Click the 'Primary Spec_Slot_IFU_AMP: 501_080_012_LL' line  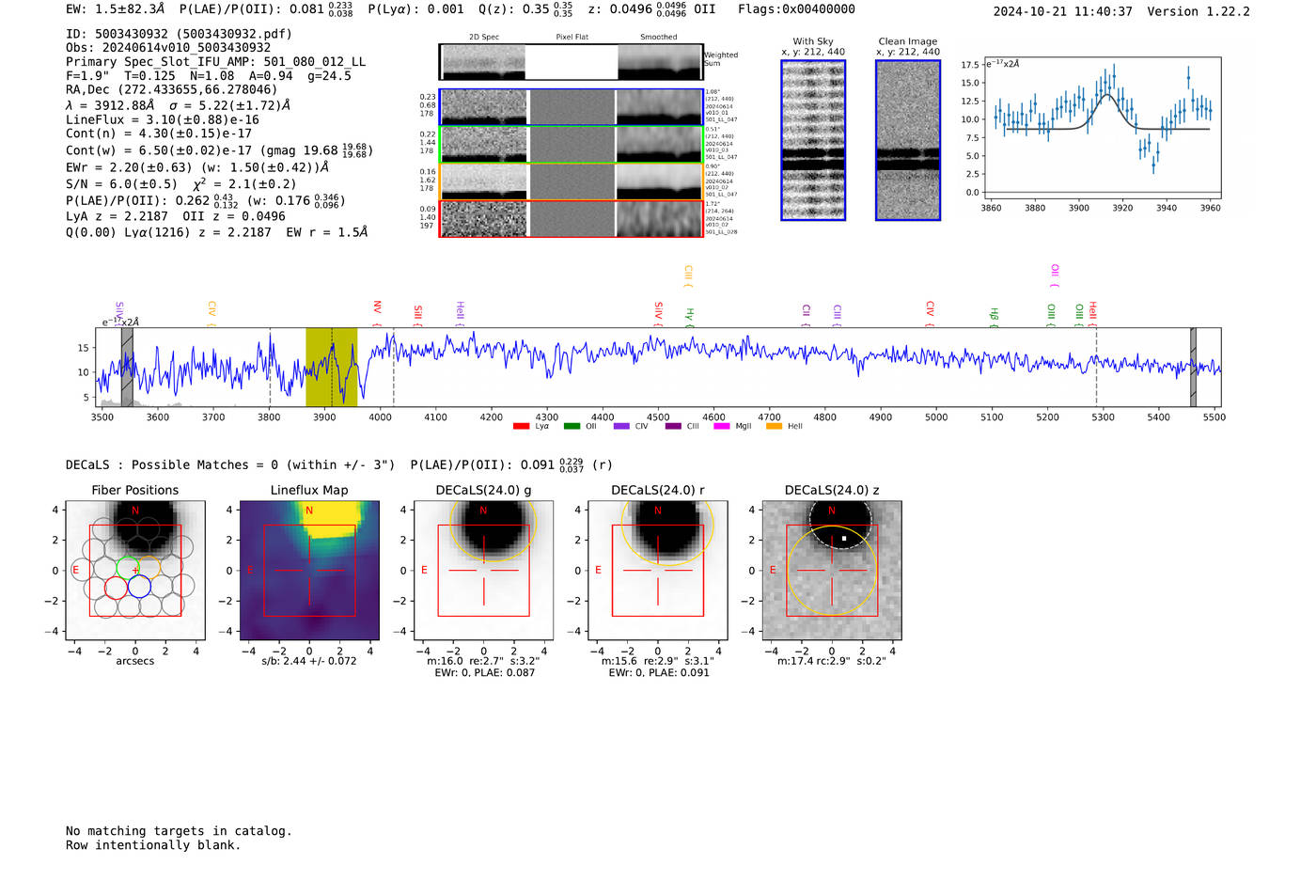(x=216, y=62)
